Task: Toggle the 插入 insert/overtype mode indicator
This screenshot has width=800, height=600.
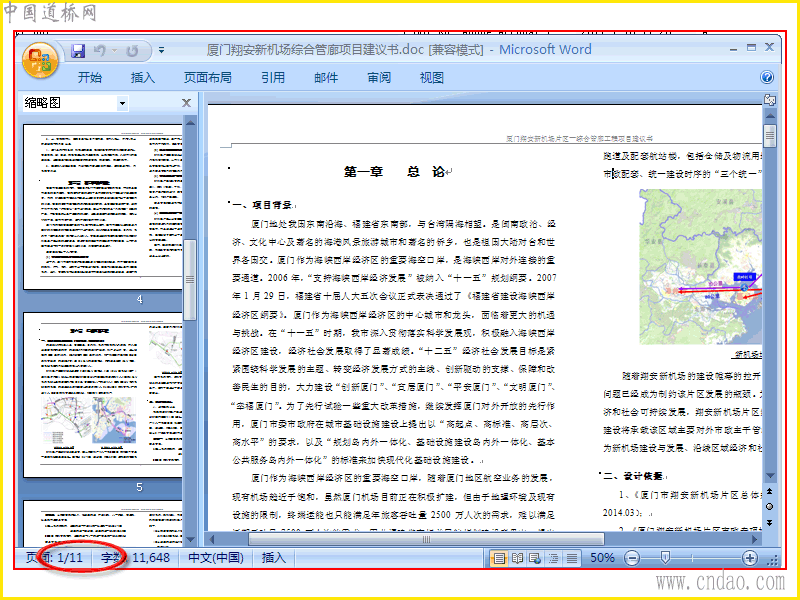Action: (273, 558)
